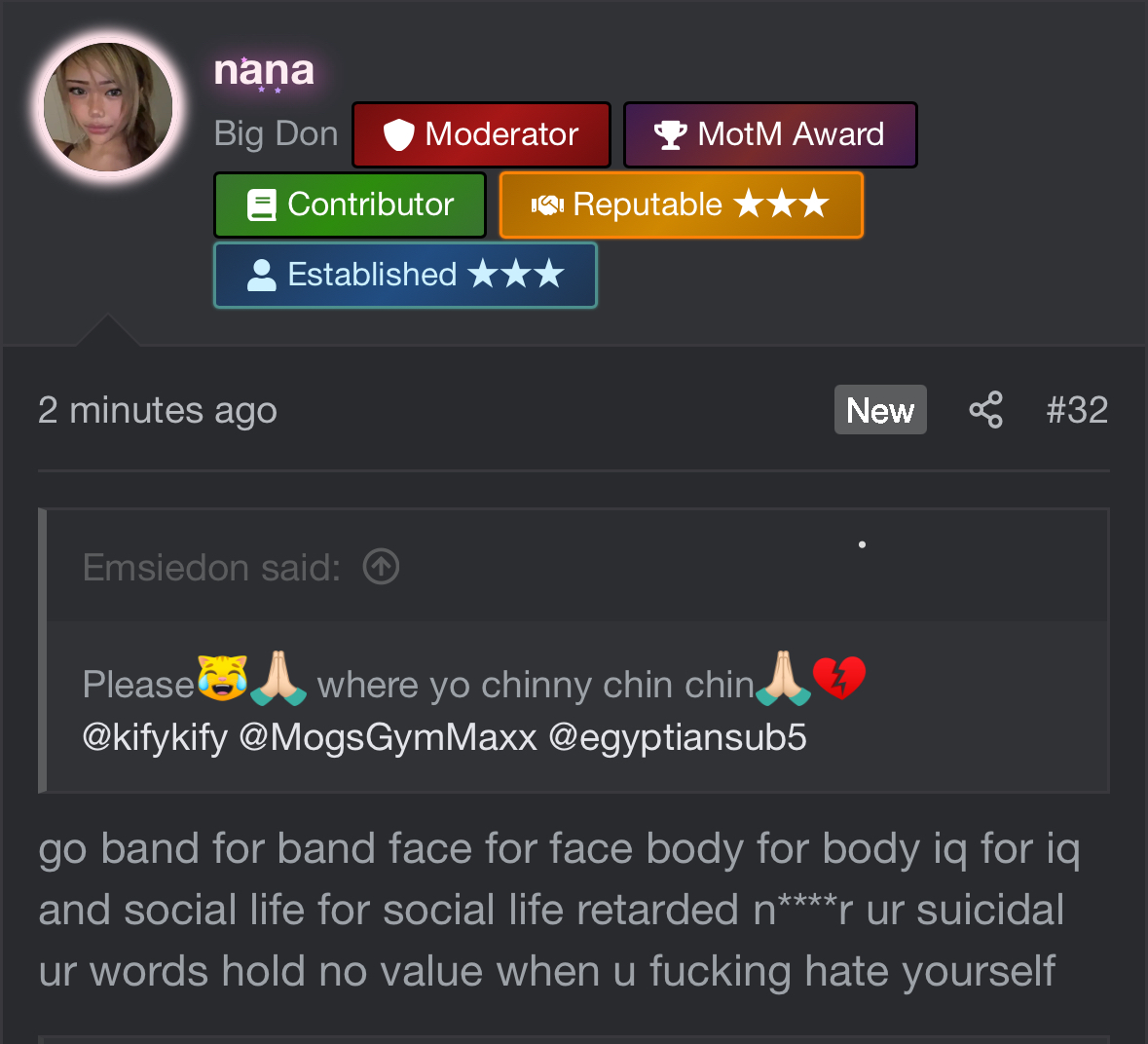Click the trophy icon on the MotM Award badge
Screen dimensions: 1148x1044
(x=670, y=134)
